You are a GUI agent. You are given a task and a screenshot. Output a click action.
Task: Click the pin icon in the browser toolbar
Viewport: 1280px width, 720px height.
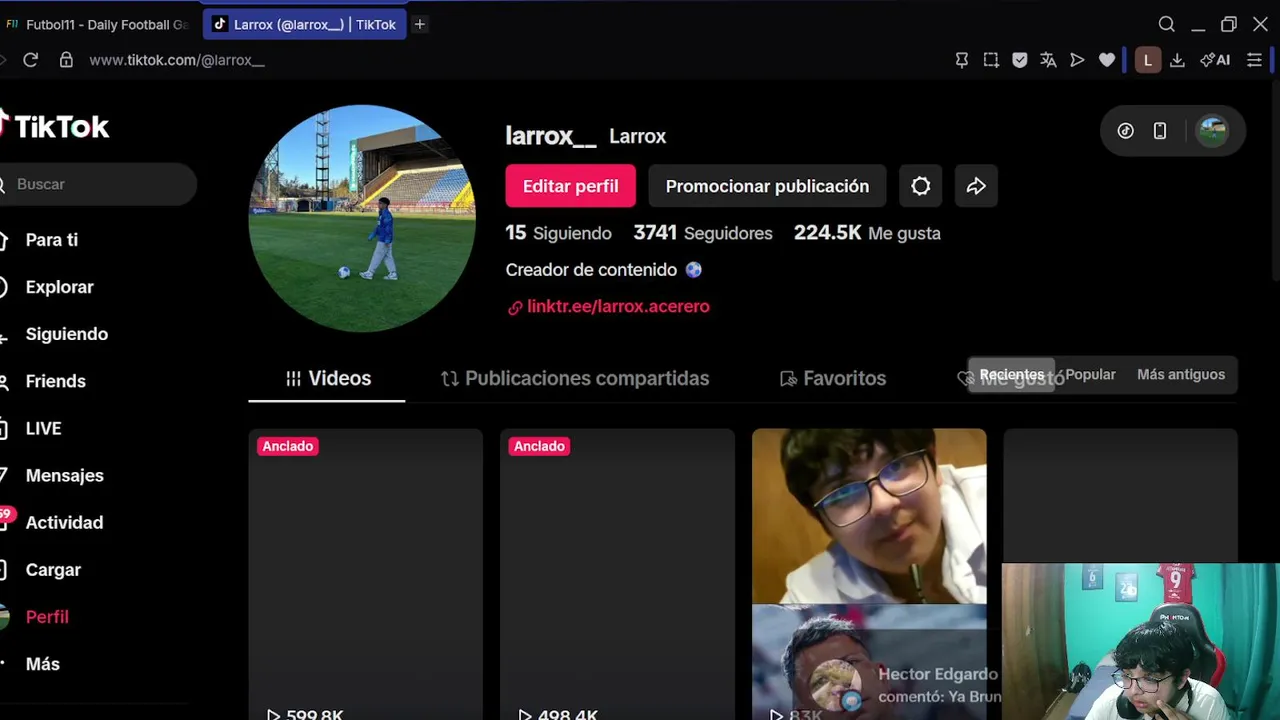tap(962, 60)
